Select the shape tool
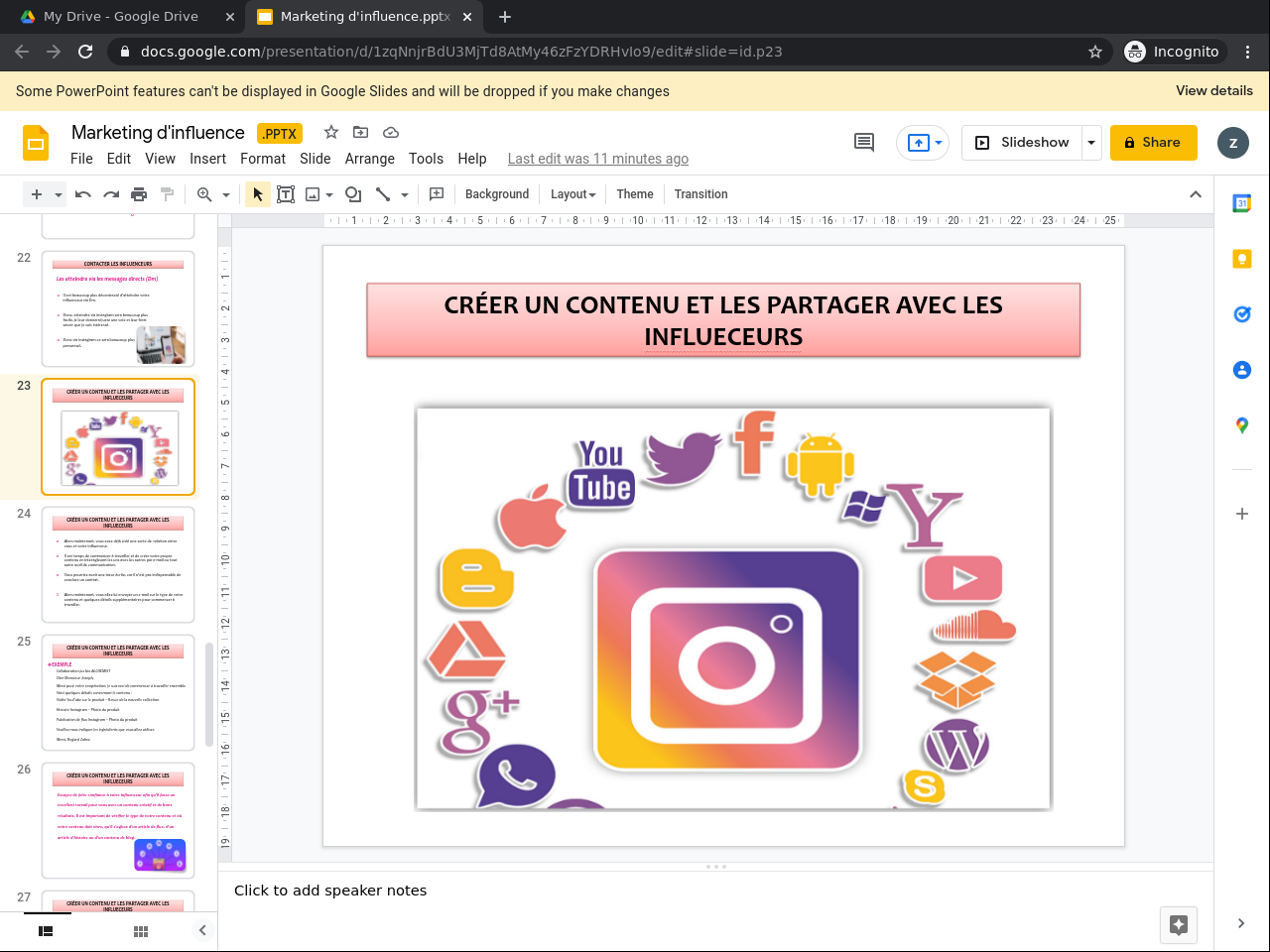 pos(353,194)
